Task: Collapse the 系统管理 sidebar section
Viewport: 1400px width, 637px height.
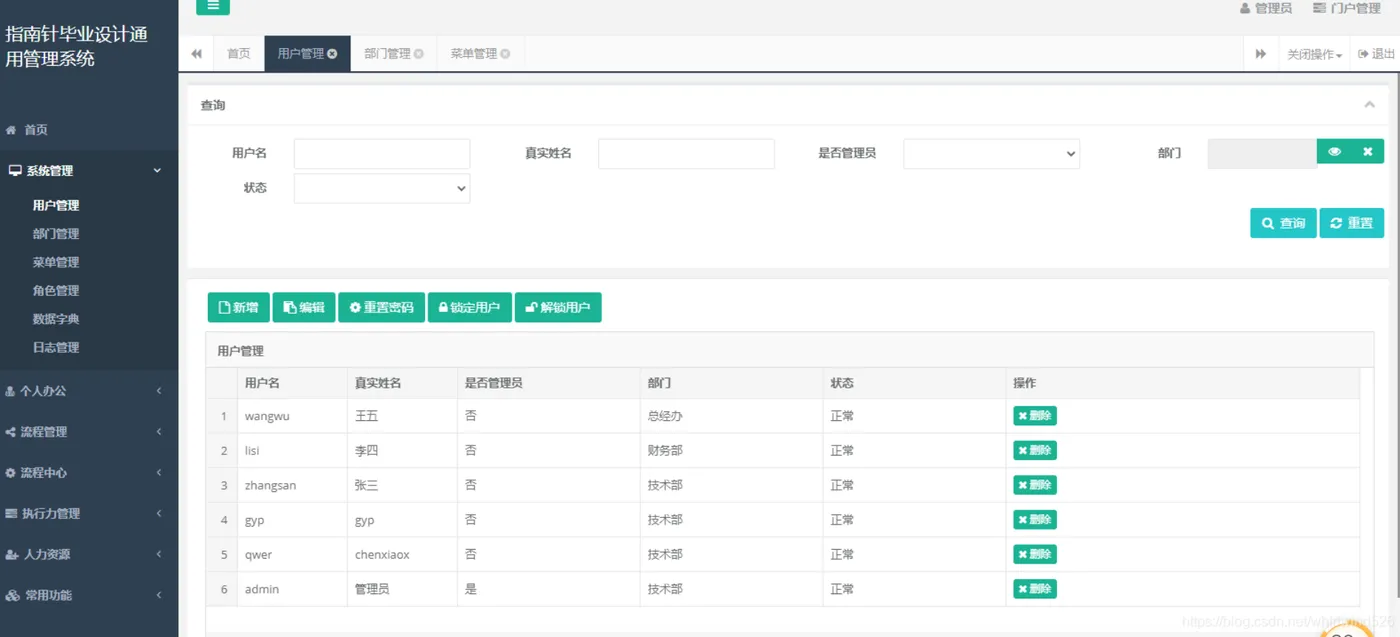Action: coord(89,171)
